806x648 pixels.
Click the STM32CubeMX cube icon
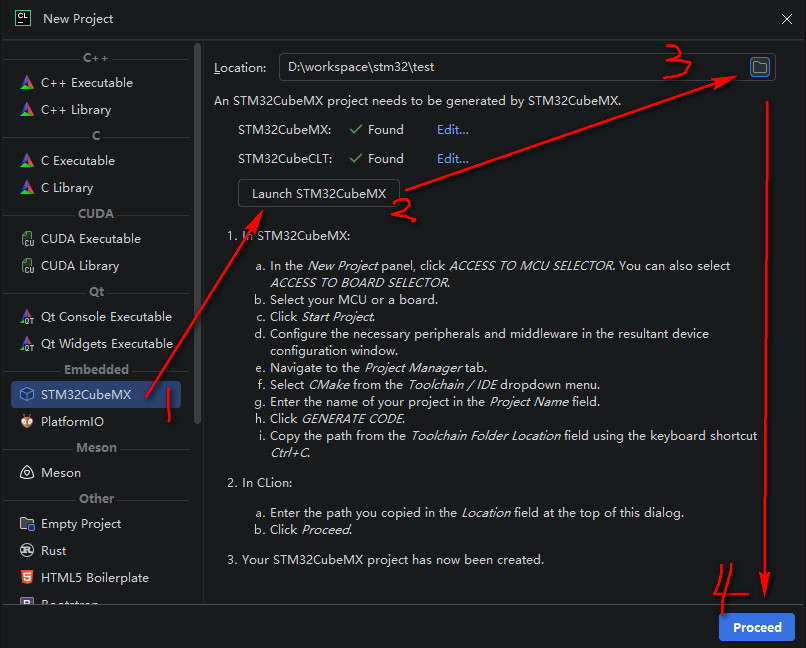click(x=27, y=394)
